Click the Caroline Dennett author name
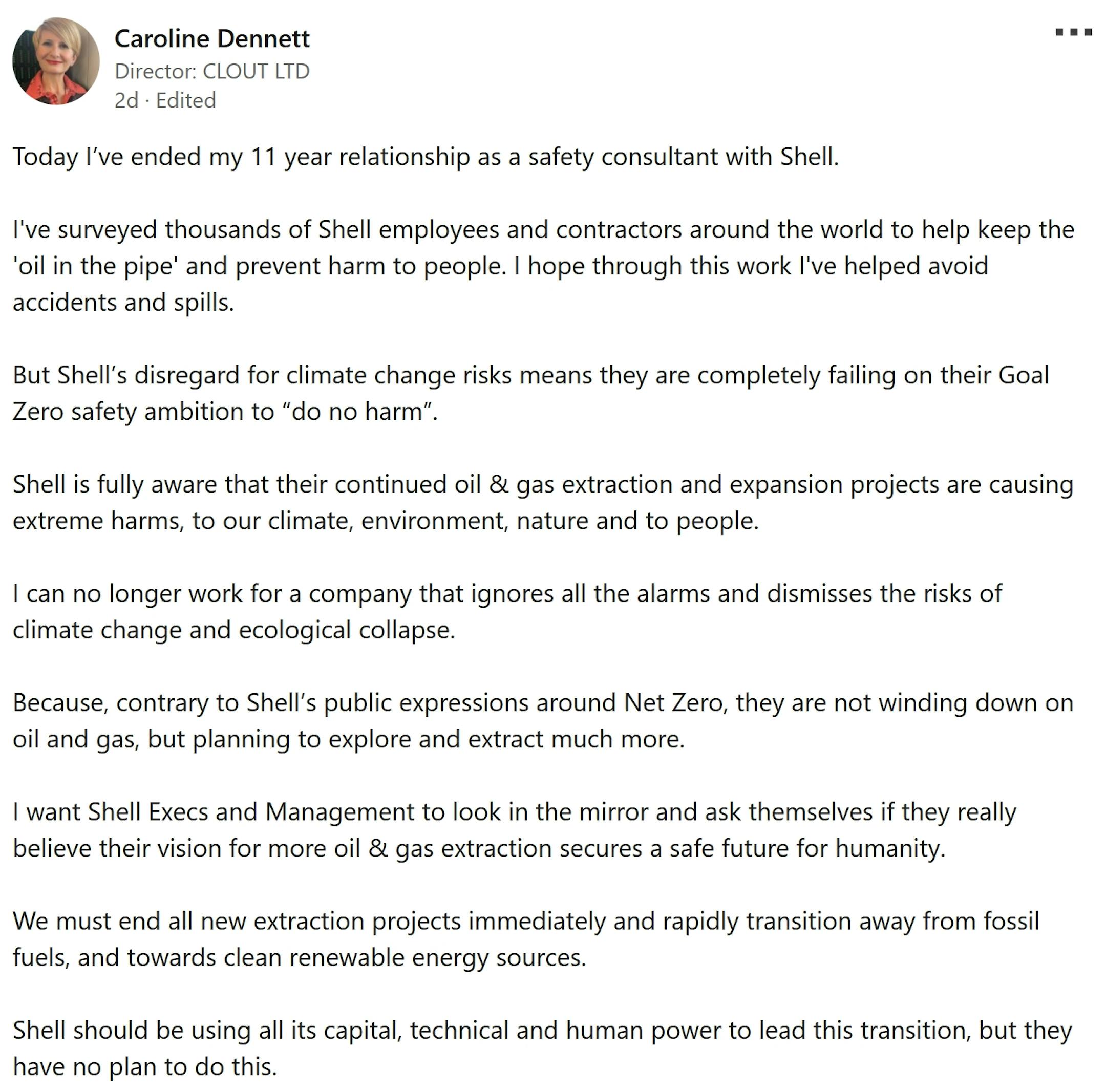Image resolution: width=1106 pixels, height=1092 pixels. pos(212,39)
